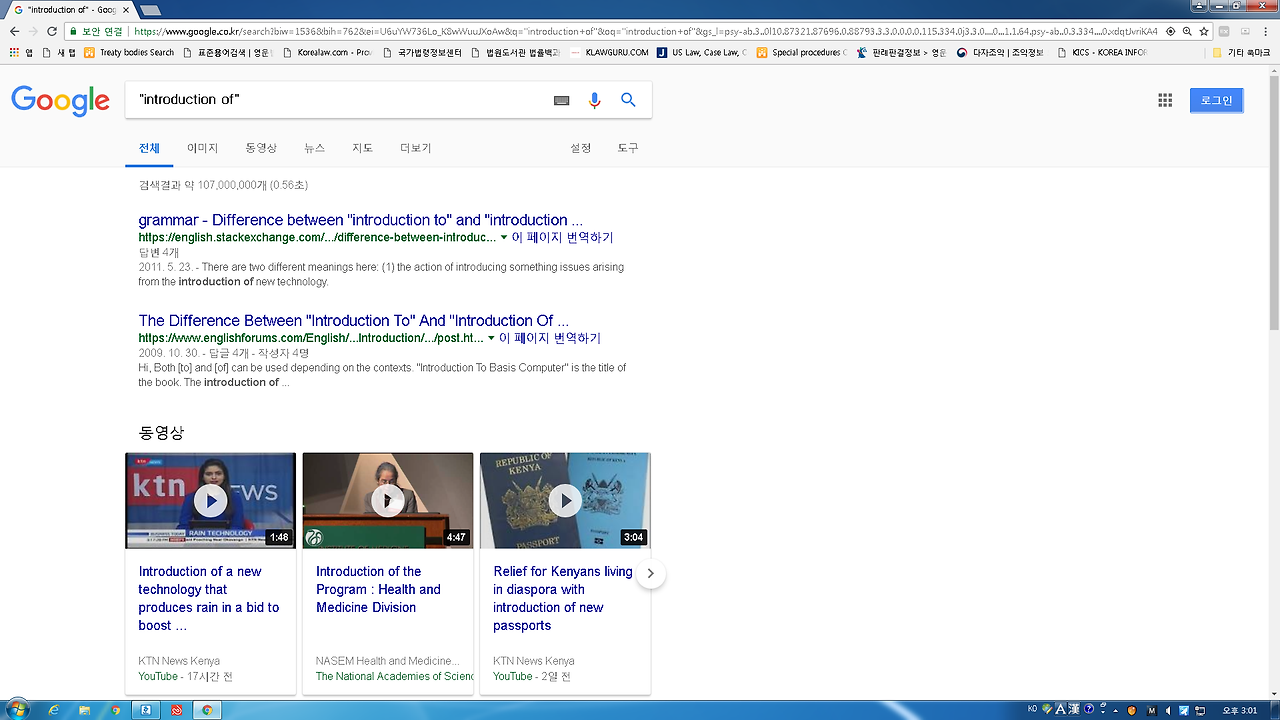The image size is (1280, 720).
Task: Show hidden tray icons arrow
Action: (1116, 710)
